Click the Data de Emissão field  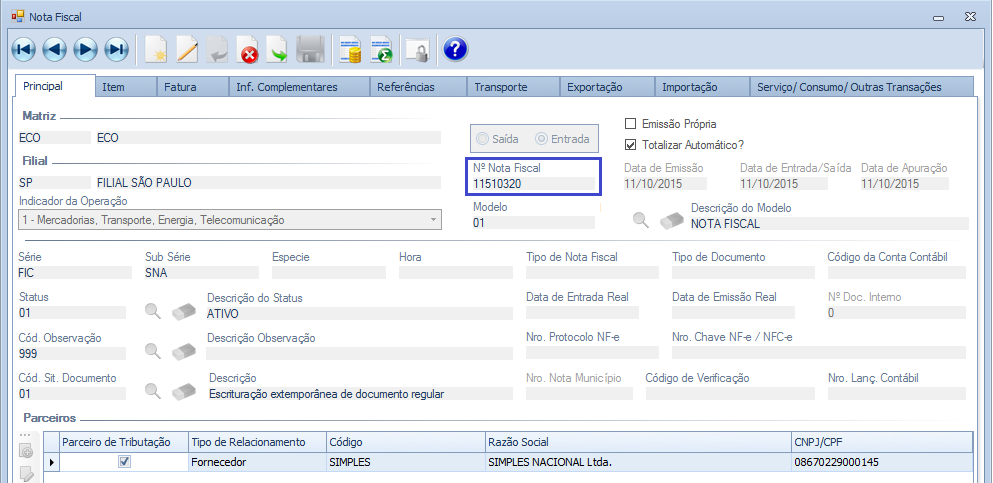point(665,184)
